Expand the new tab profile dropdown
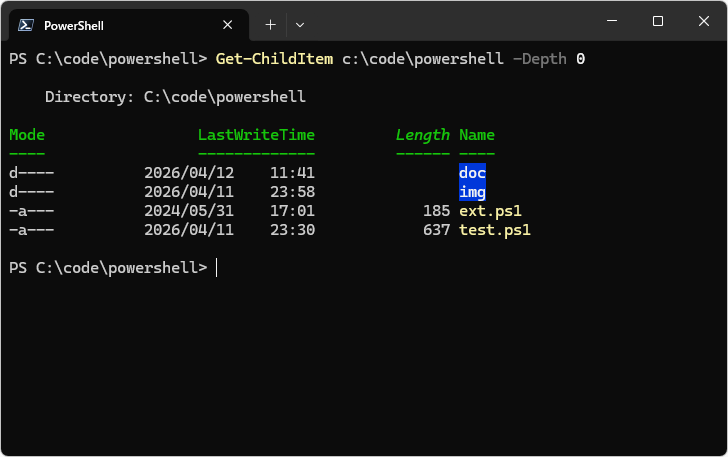 300,24
